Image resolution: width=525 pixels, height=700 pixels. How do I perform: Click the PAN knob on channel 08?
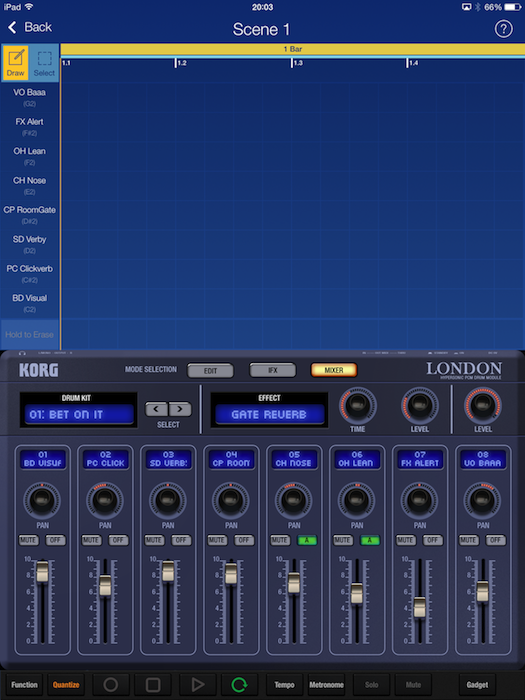(x=483, y=500)
